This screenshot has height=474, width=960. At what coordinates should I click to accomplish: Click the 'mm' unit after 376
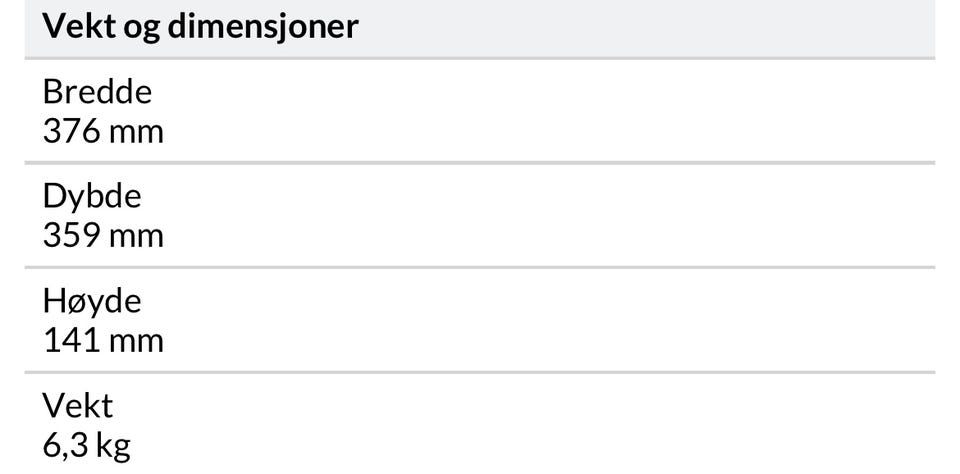pyautogui.click(x=137, y=131)
